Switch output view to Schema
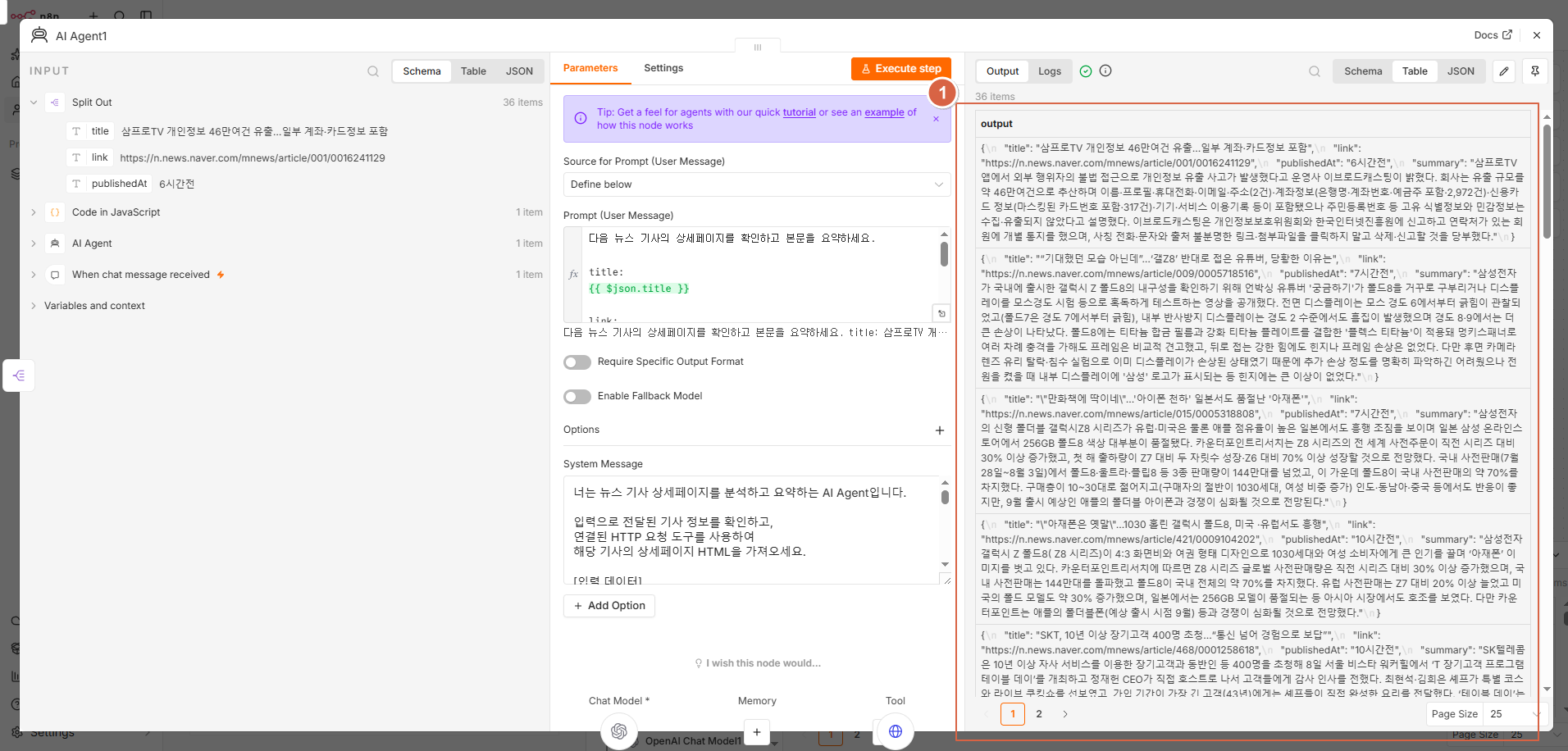The image size is (1568, 751). (x=1363, y=71)
